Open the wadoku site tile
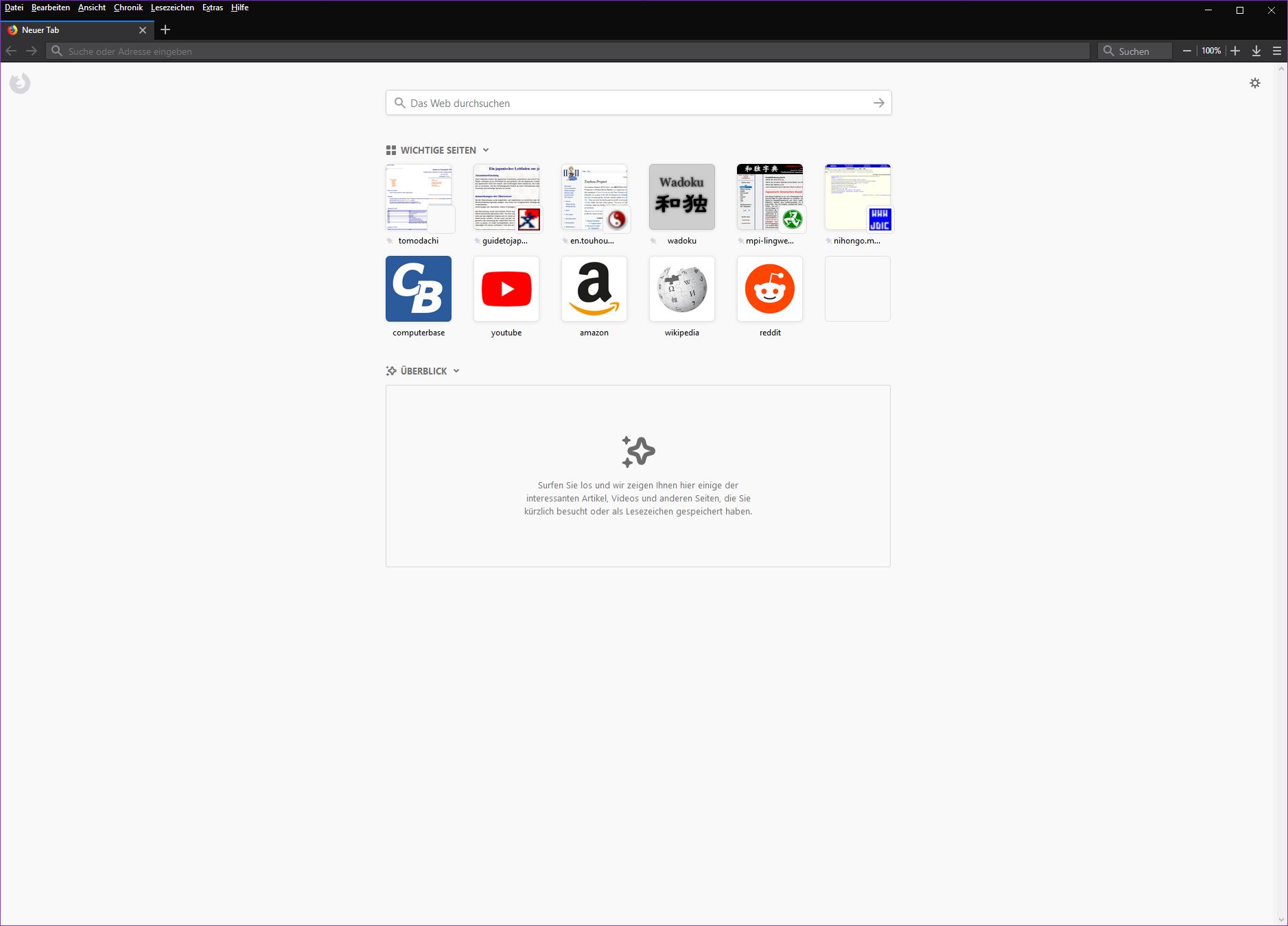The width and height of the screenshot is (1288, 926). click(682, 197)
